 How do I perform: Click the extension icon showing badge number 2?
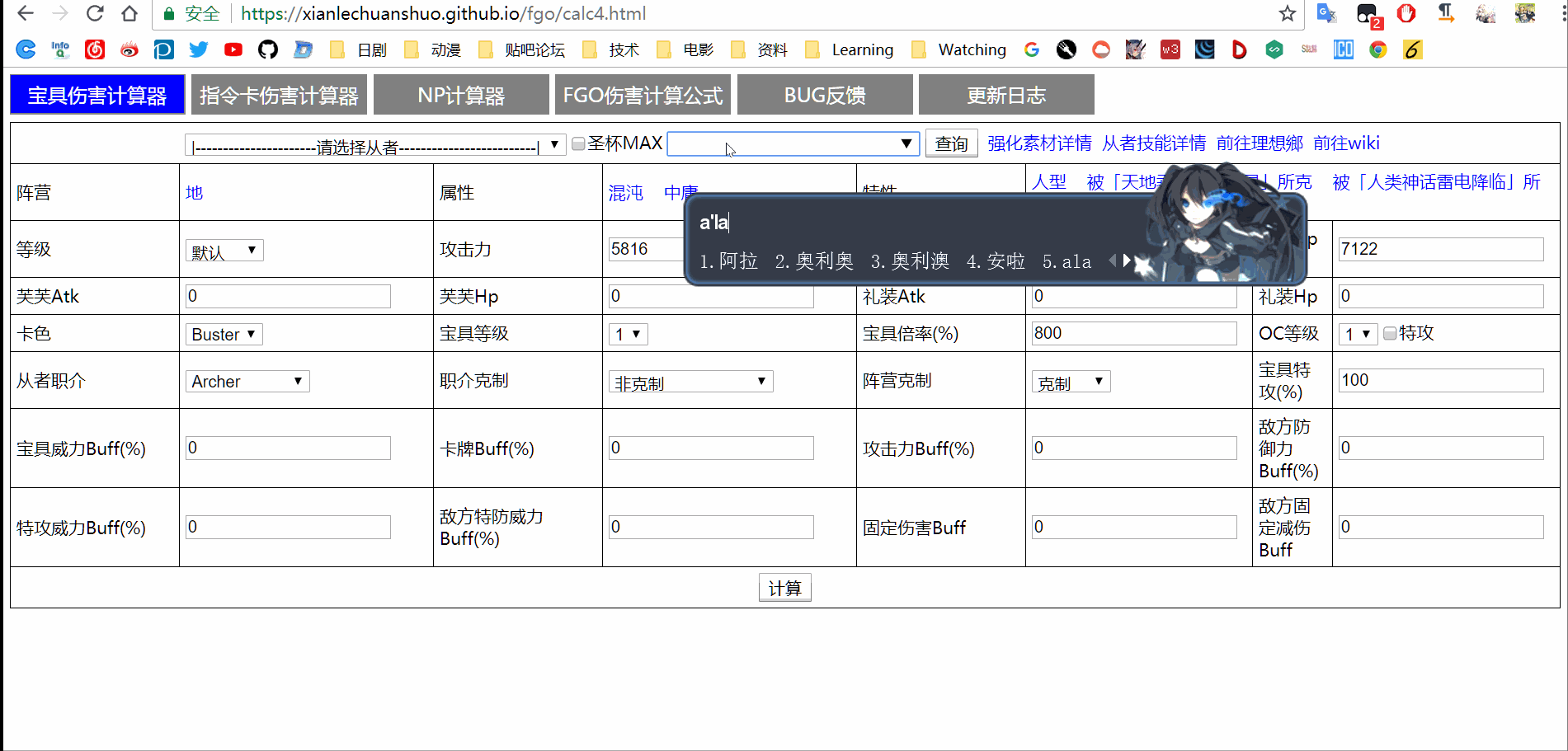(1367, 13)
